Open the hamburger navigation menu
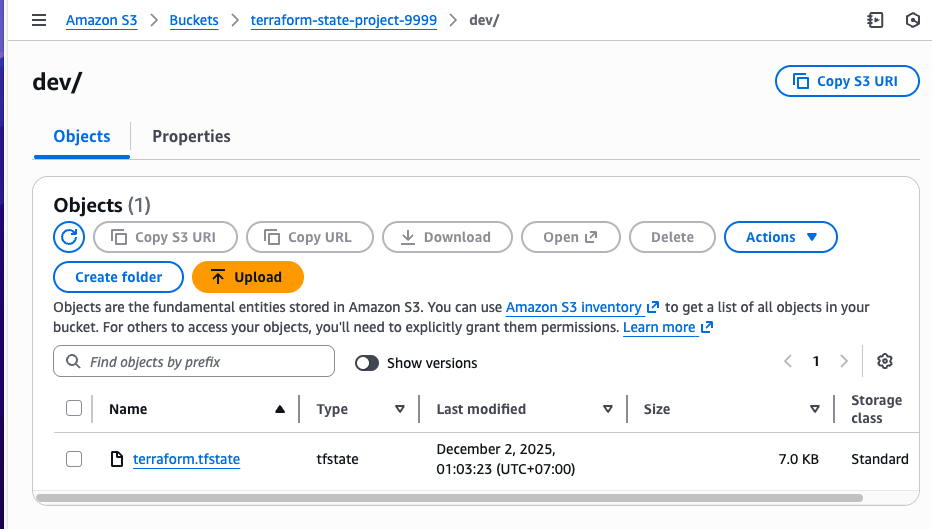932x529 pixels. click(x=39, y=20)
